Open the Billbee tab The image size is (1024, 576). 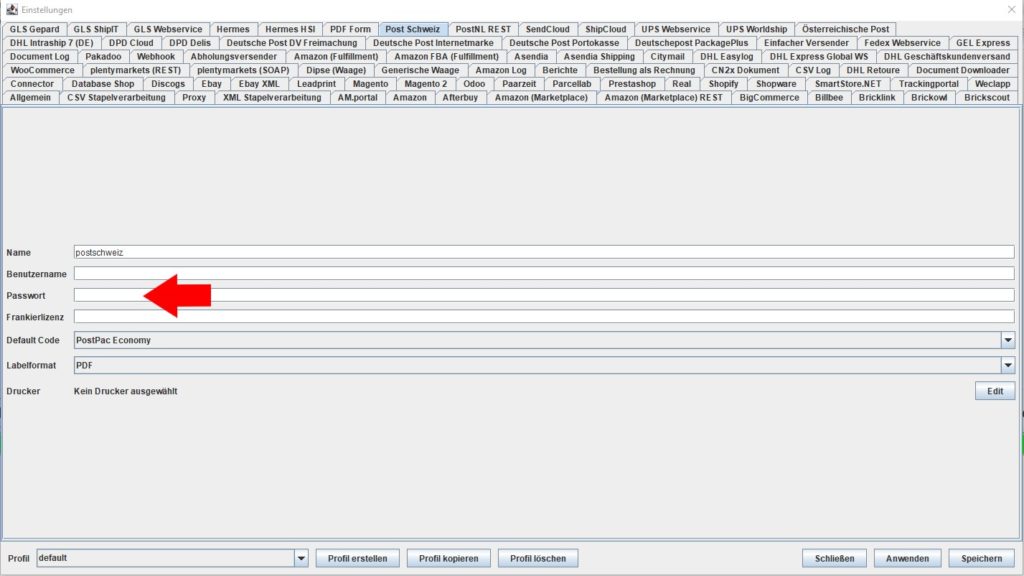829,98
